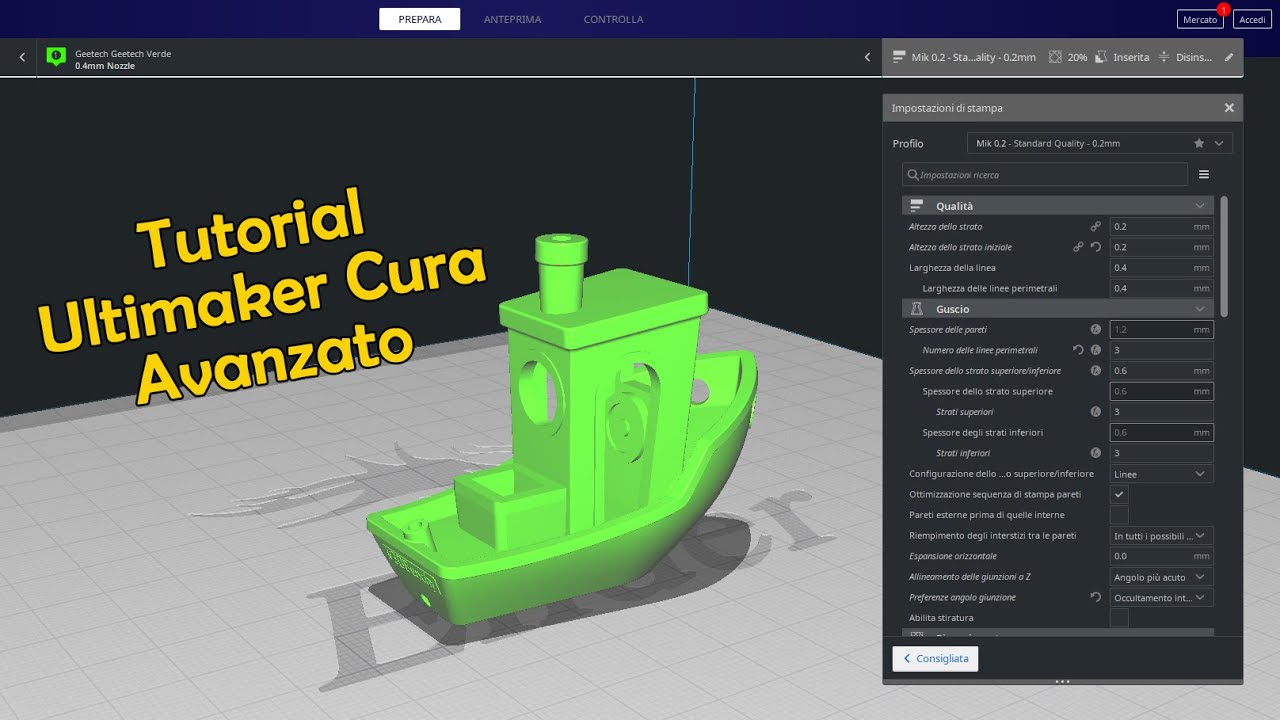The width and height of the screenshot is (1280, 720).
Task: Click Numero delle linee perimetrali value field
Action: coord(1162,350)
